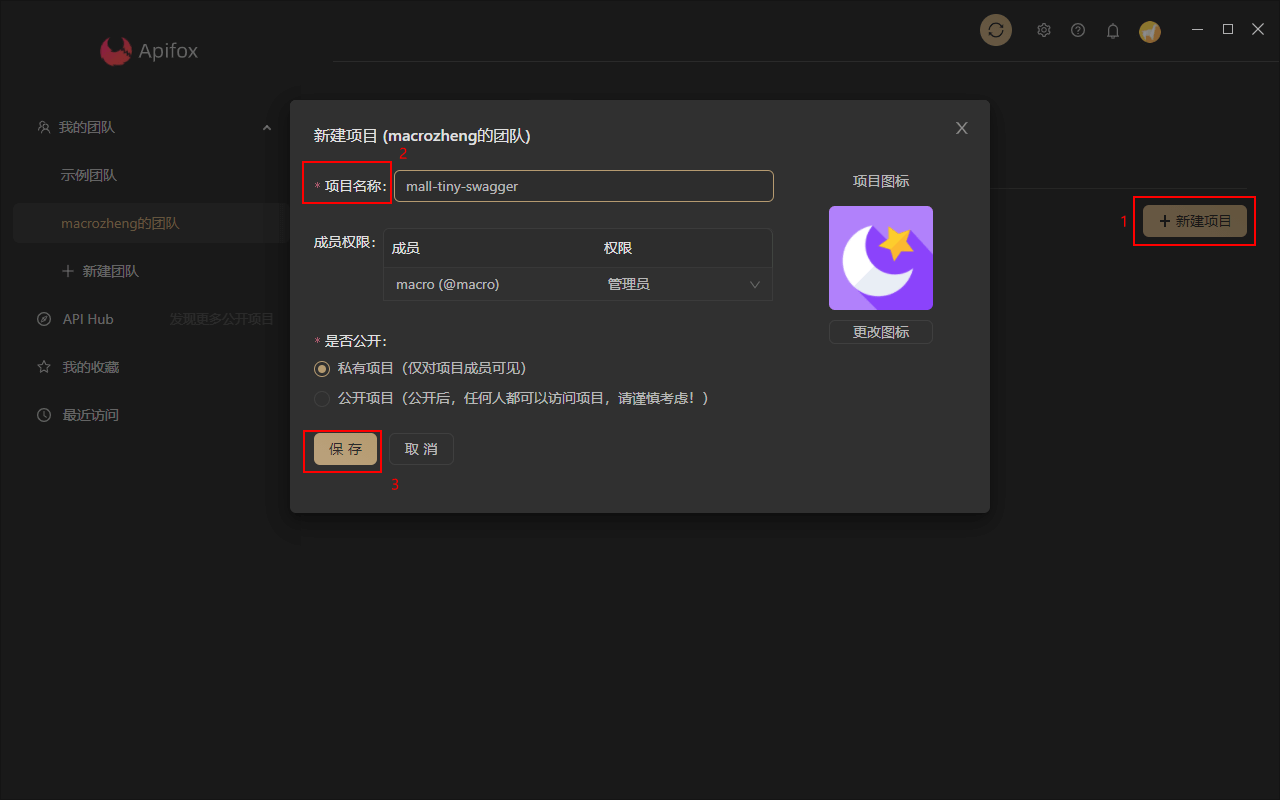Viewport: 1280px width, 800px height.
Task: Open help via question mark icon
Action: coord(1078,30)
